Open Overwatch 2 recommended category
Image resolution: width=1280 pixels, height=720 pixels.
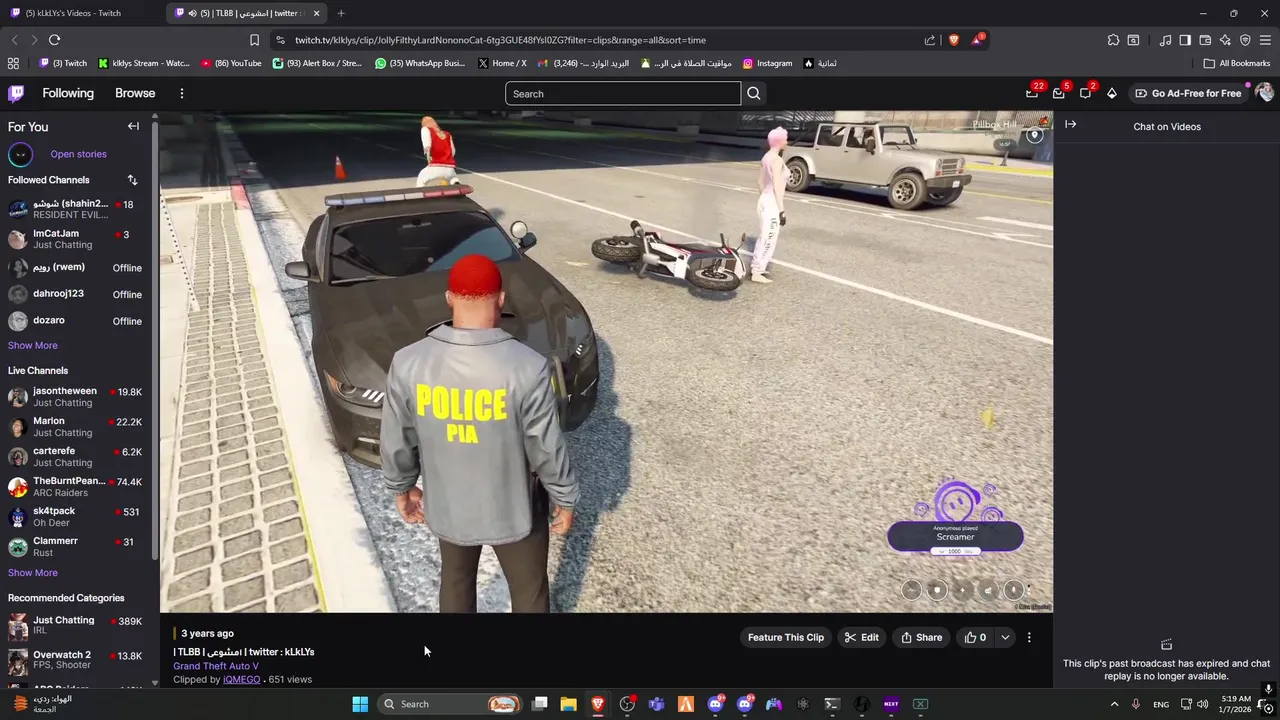pos(77,660)
